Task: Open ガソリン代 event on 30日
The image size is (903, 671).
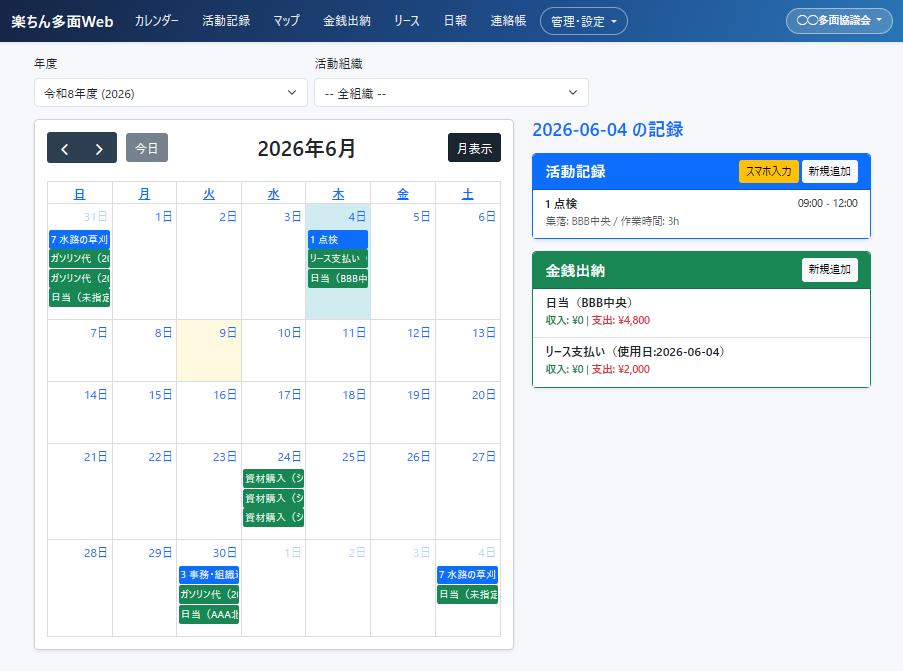Action: coord(209,594)
